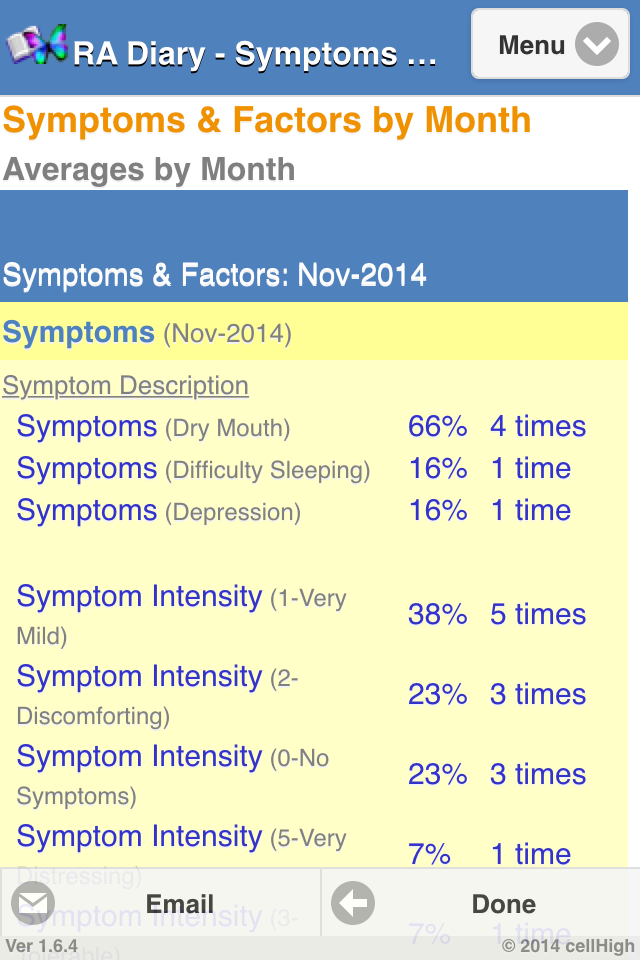Viewport: 640px width, 960px height.
Task: Tap the Symptoms & Factors by Month heading
Action: tap(267, 121)
